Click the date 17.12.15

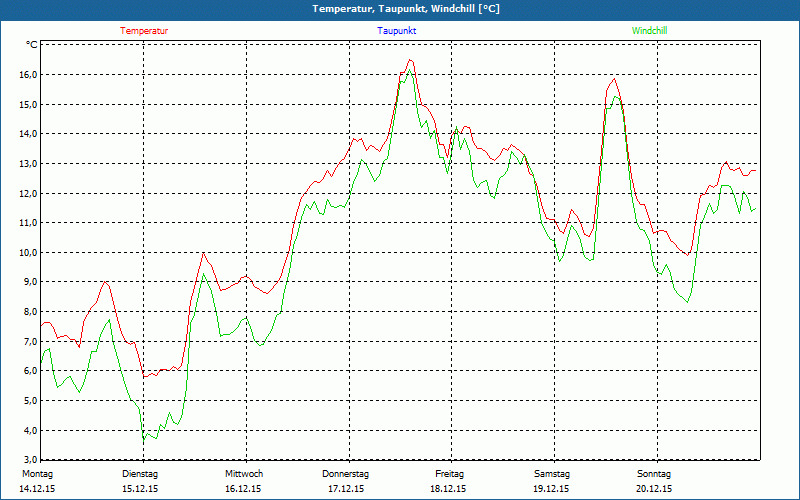coord(346,489)
